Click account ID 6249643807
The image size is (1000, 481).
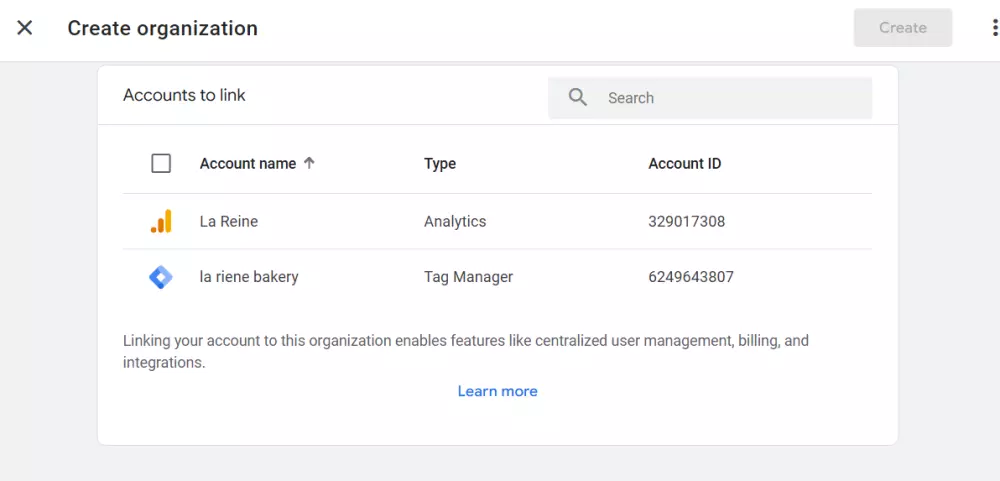(691, 277)
